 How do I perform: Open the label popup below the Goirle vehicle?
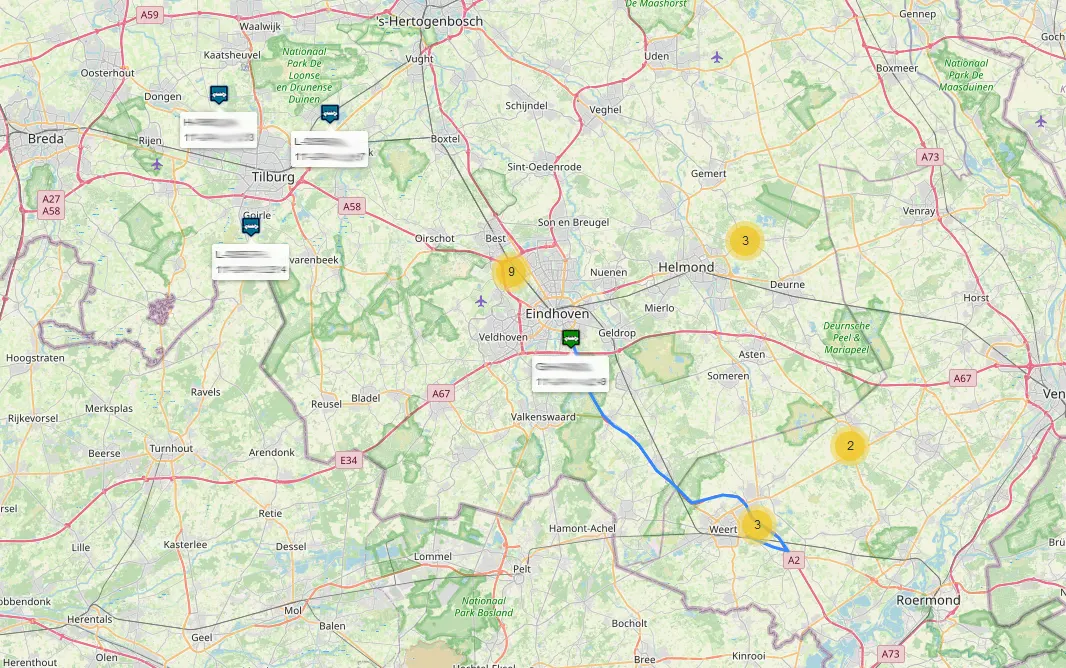point(251,262)
